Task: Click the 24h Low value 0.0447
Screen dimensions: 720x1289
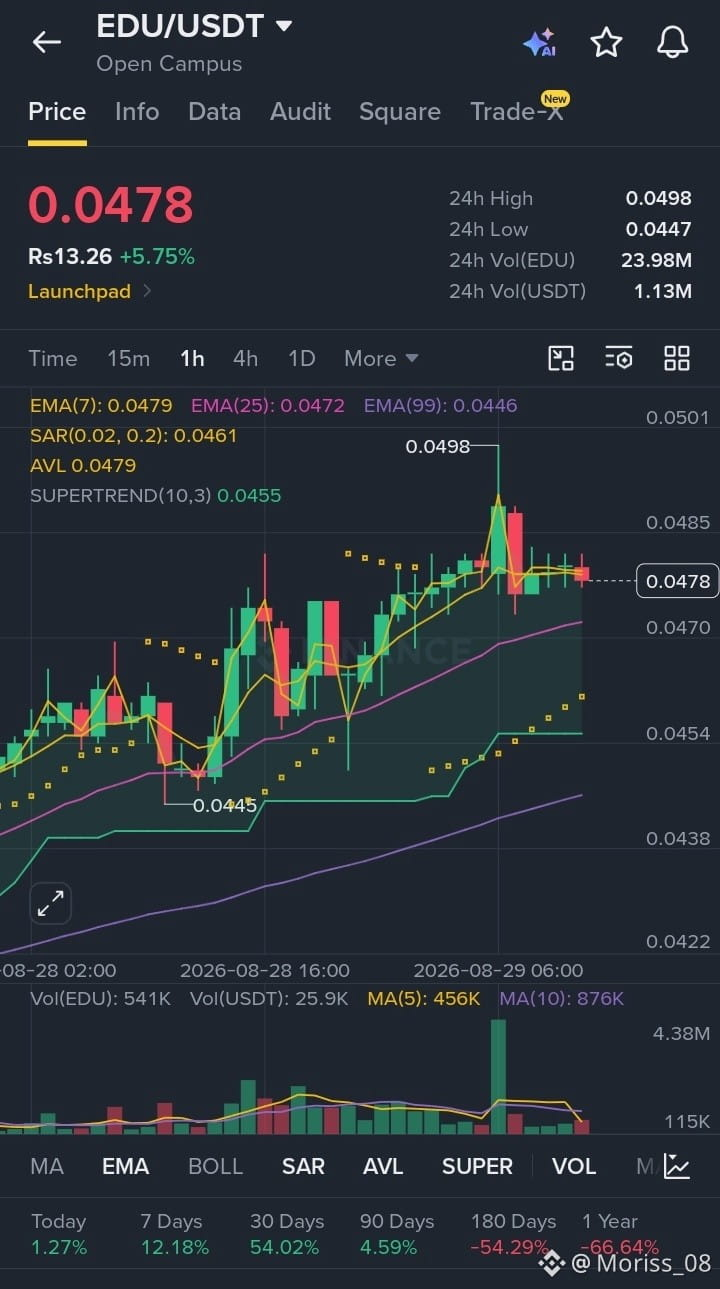Action: [659, 229]
